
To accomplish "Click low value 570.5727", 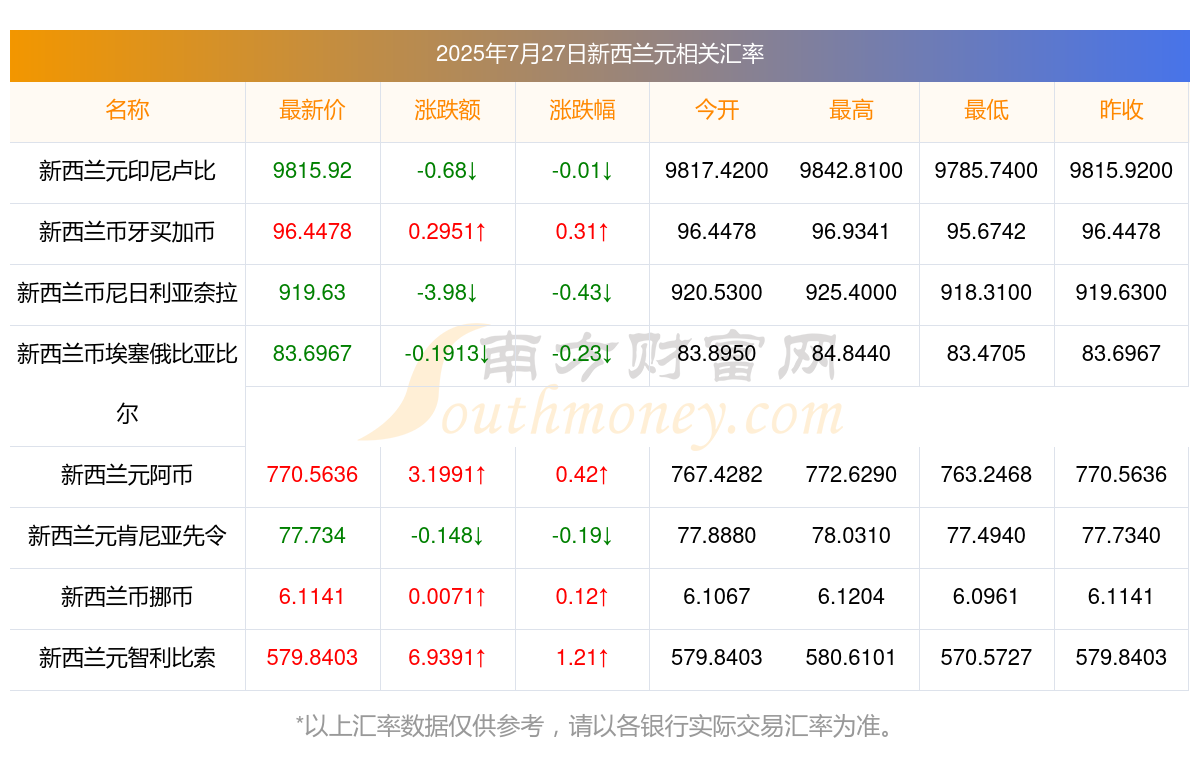I will [986, 658].
